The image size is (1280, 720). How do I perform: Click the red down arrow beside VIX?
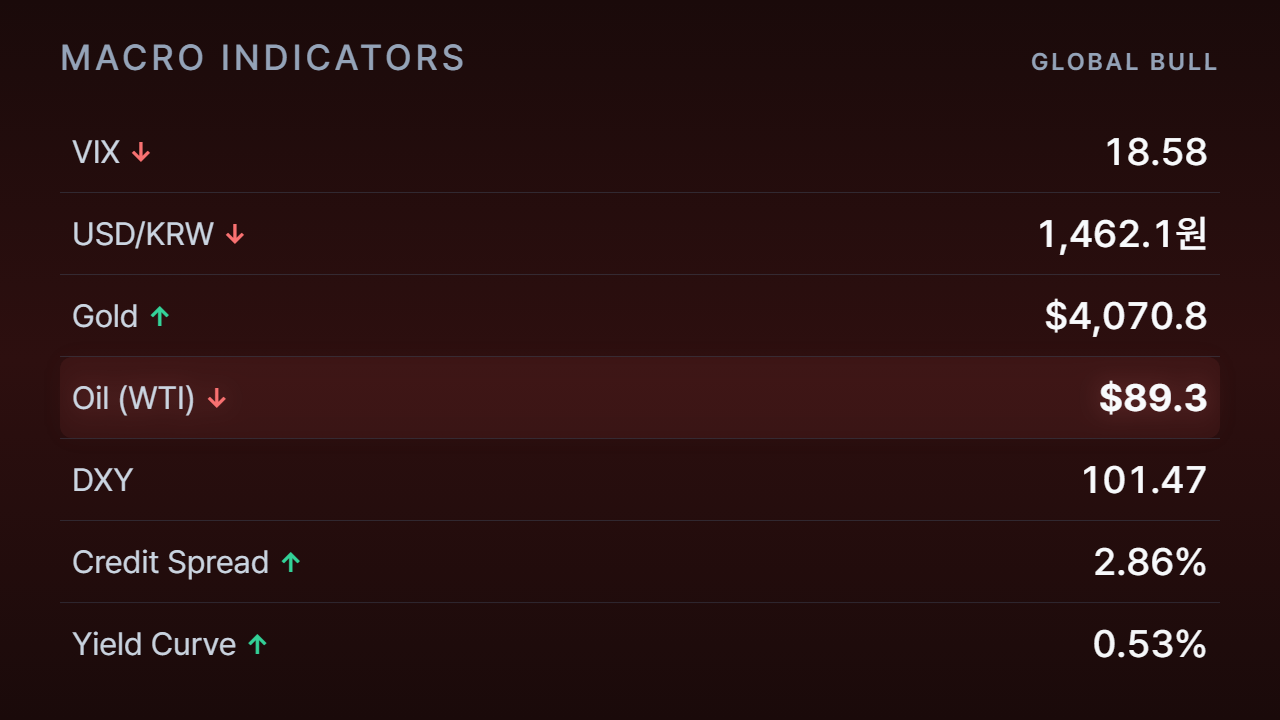tap(141, 152)
